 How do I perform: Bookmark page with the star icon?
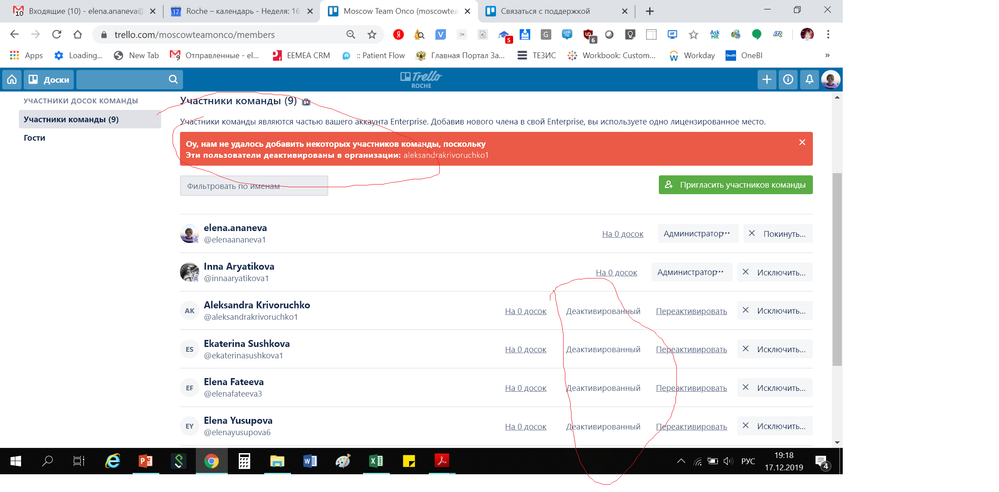pos(372,34)
